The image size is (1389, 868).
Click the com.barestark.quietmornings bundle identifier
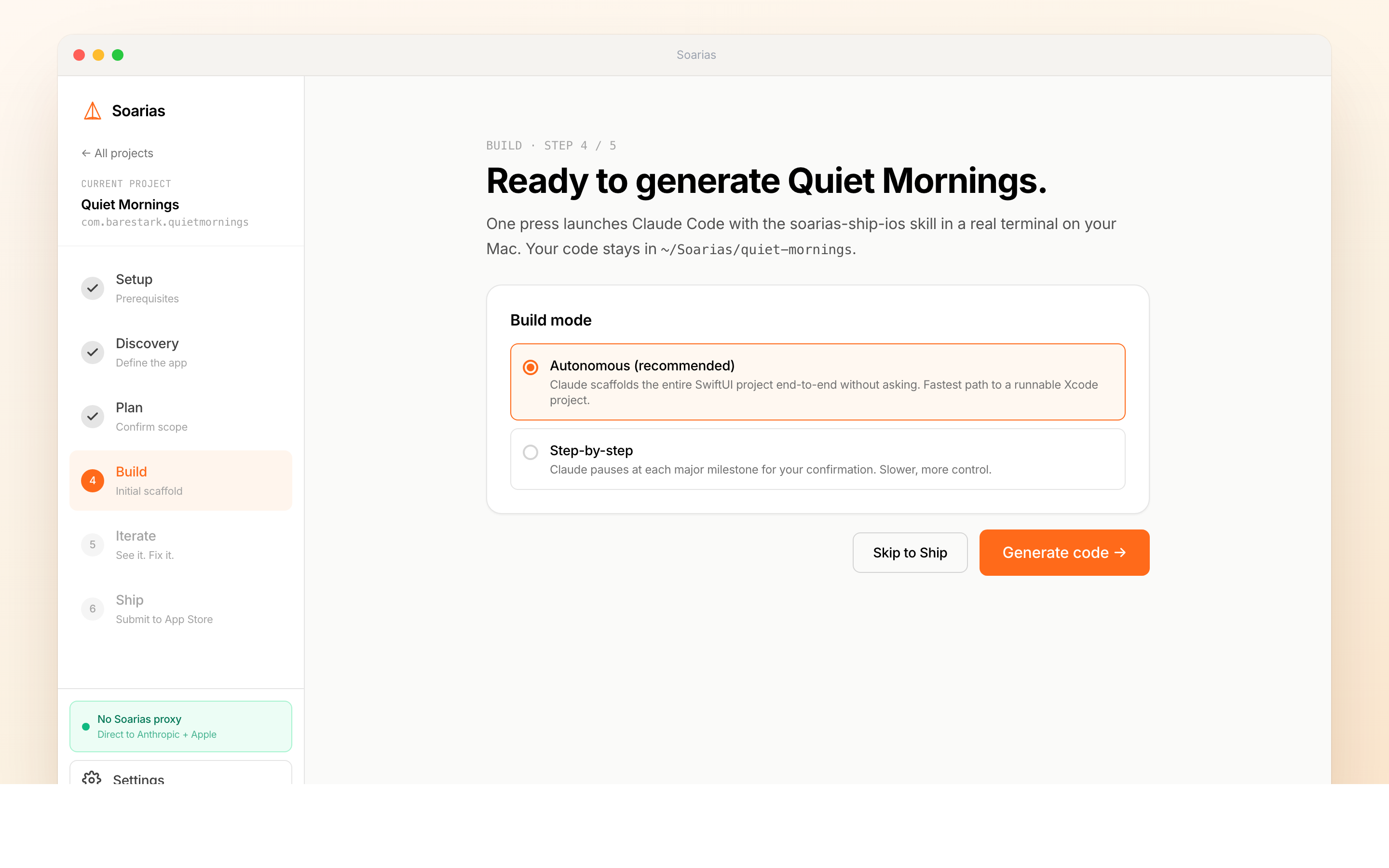tap(165, 222)
